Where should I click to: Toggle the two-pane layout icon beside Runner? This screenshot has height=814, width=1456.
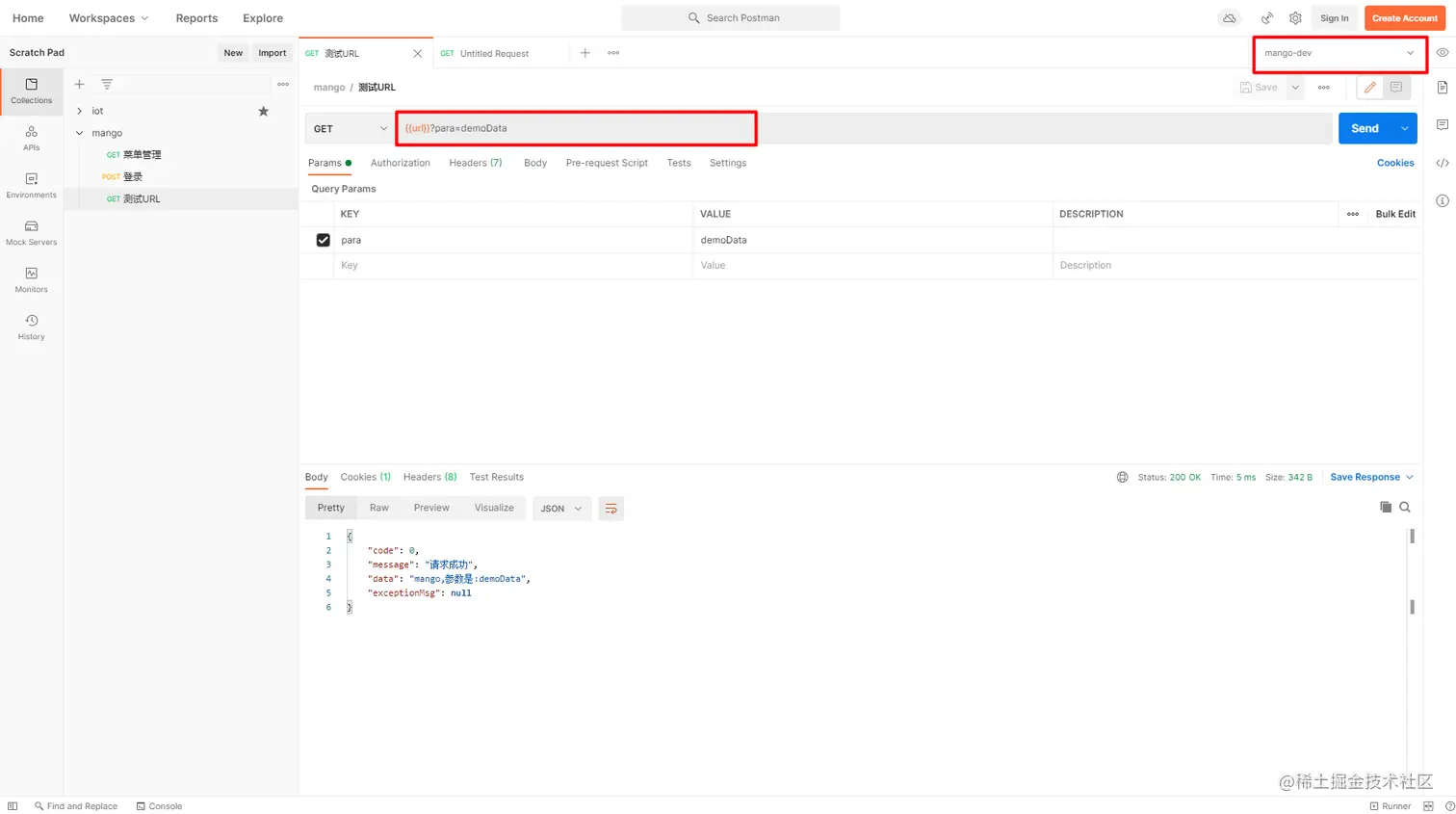(1429, 806)
